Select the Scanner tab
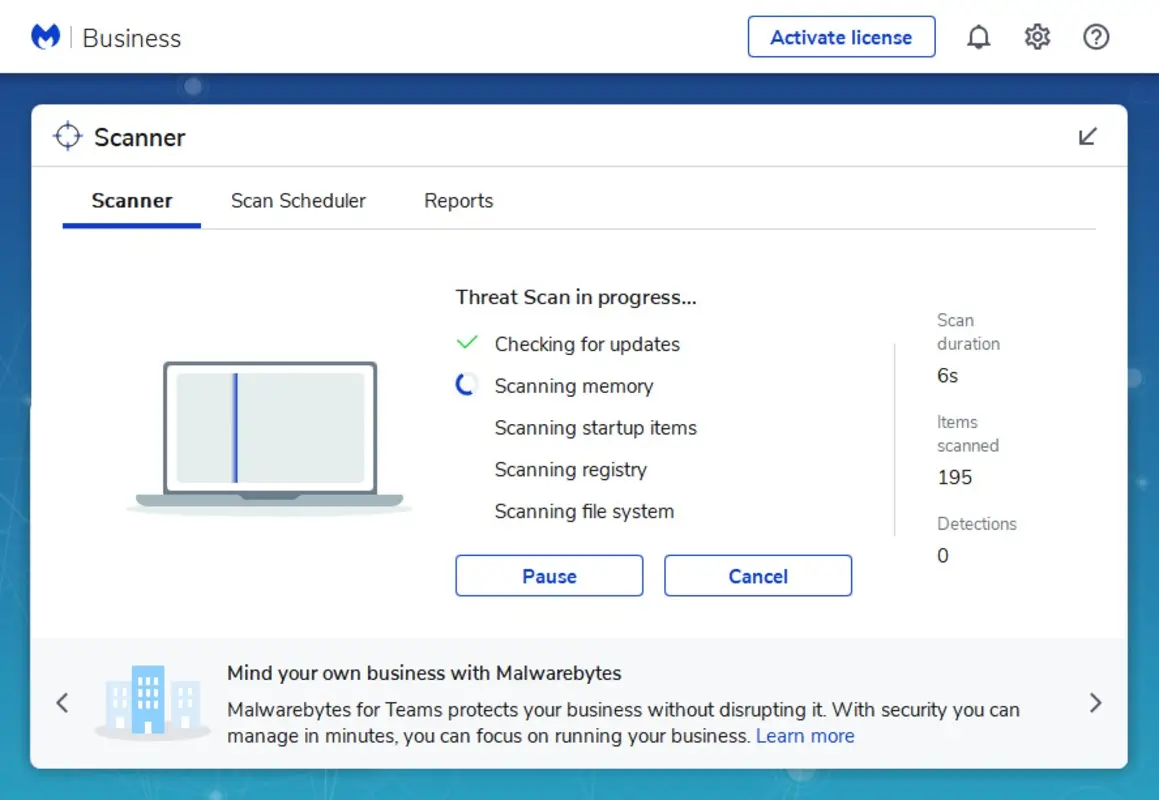 click(131, 200)
